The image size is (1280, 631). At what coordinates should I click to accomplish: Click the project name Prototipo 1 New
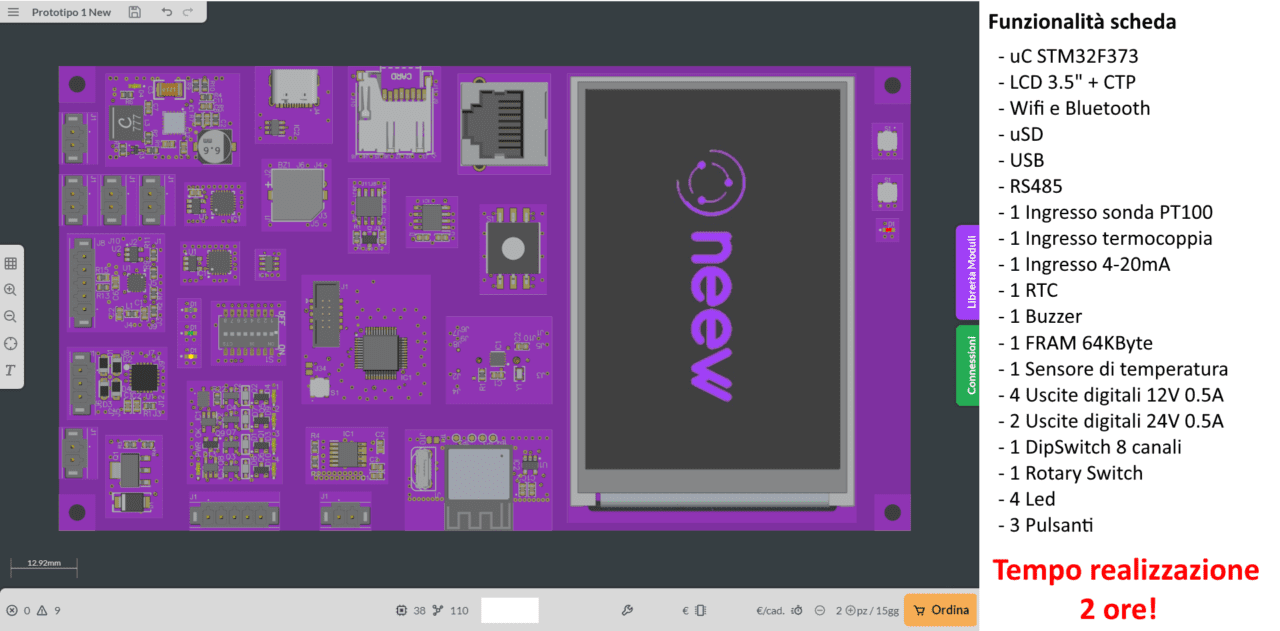(x=71, y=12)
